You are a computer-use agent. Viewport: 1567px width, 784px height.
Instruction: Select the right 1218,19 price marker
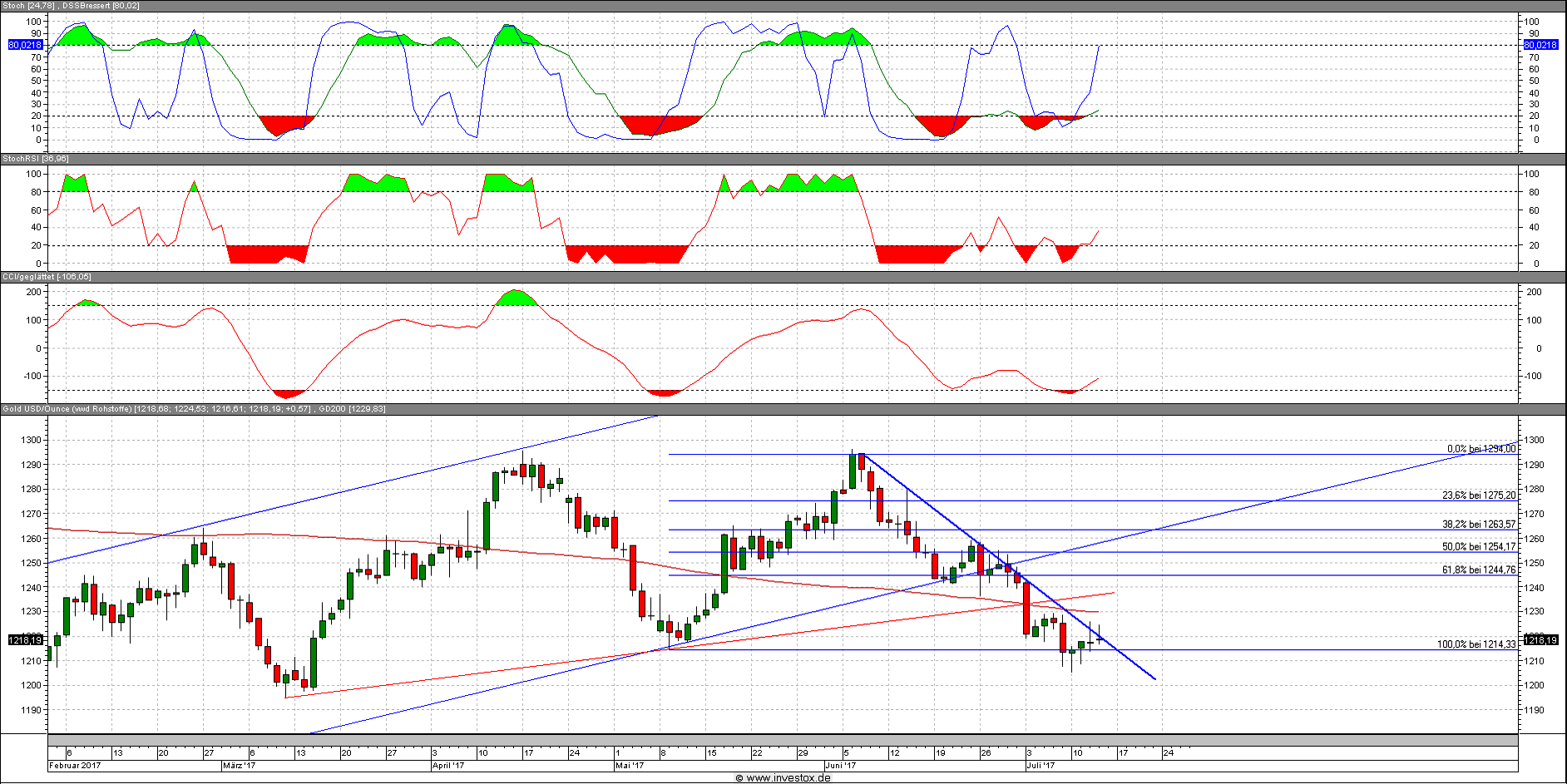point(1540,640)
